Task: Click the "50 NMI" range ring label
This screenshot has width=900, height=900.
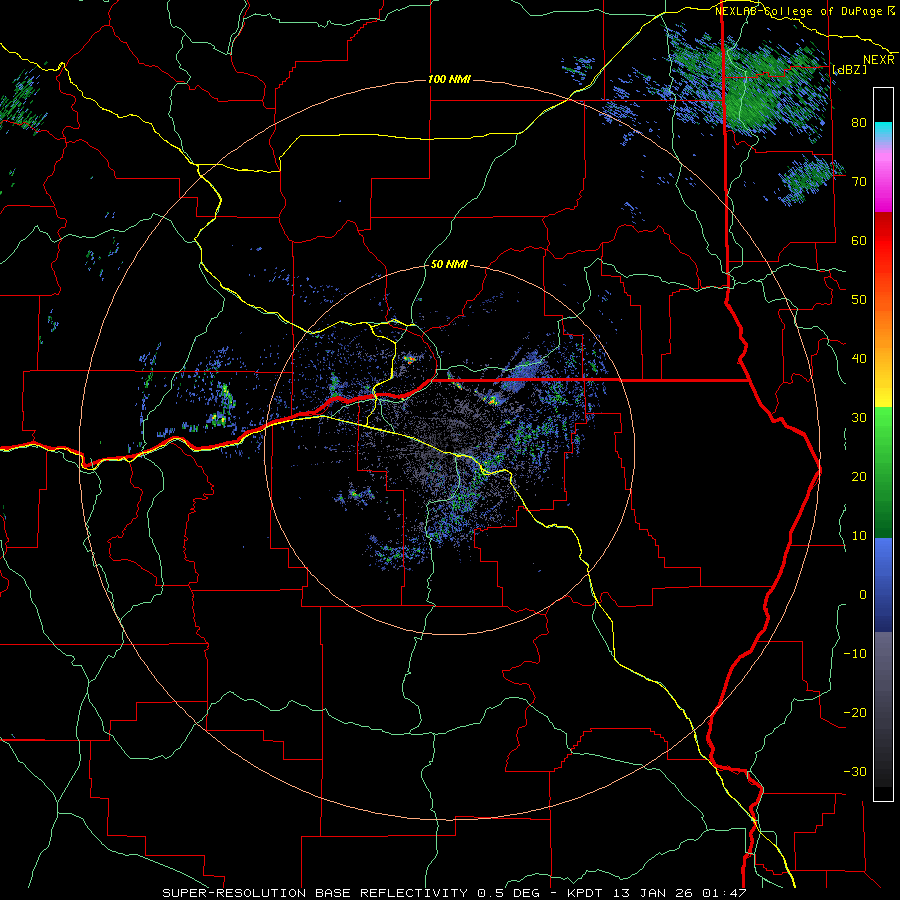Action: click(x=449, y=265)
